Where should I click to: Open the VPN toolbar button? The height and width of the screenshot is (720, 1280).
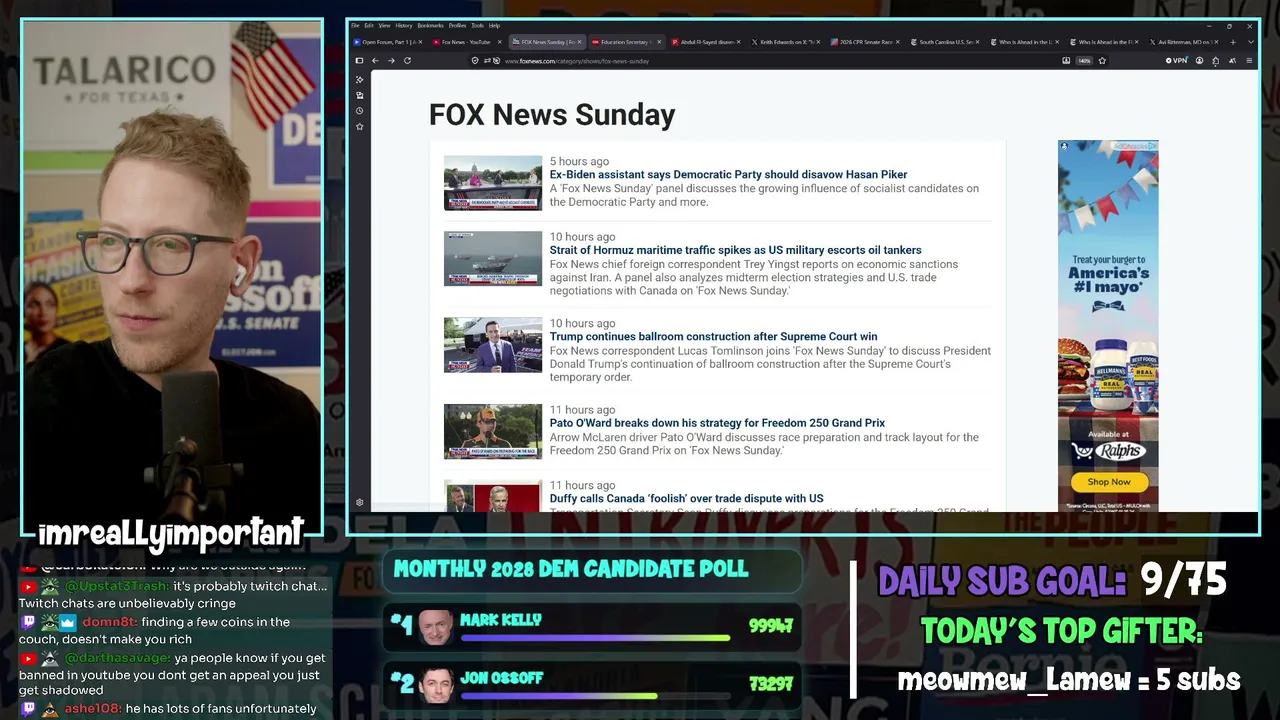(1176, 61)
